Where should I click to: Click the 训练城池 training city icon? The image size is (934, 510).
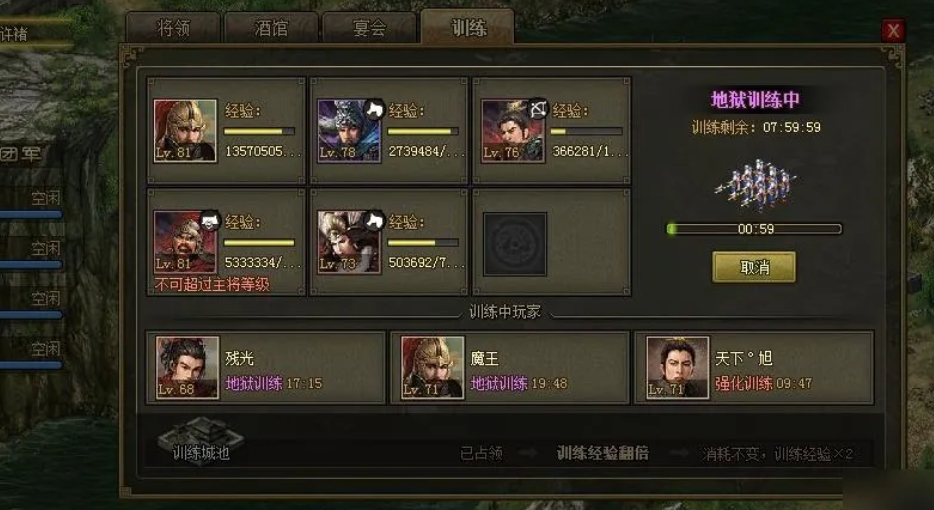point(201,440)
